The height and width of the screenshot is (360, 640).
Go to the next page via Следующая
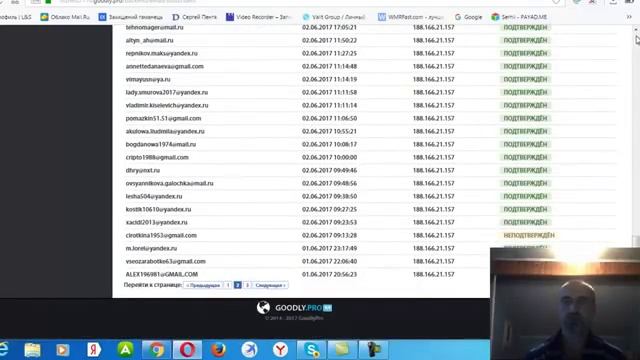point(270,285)
